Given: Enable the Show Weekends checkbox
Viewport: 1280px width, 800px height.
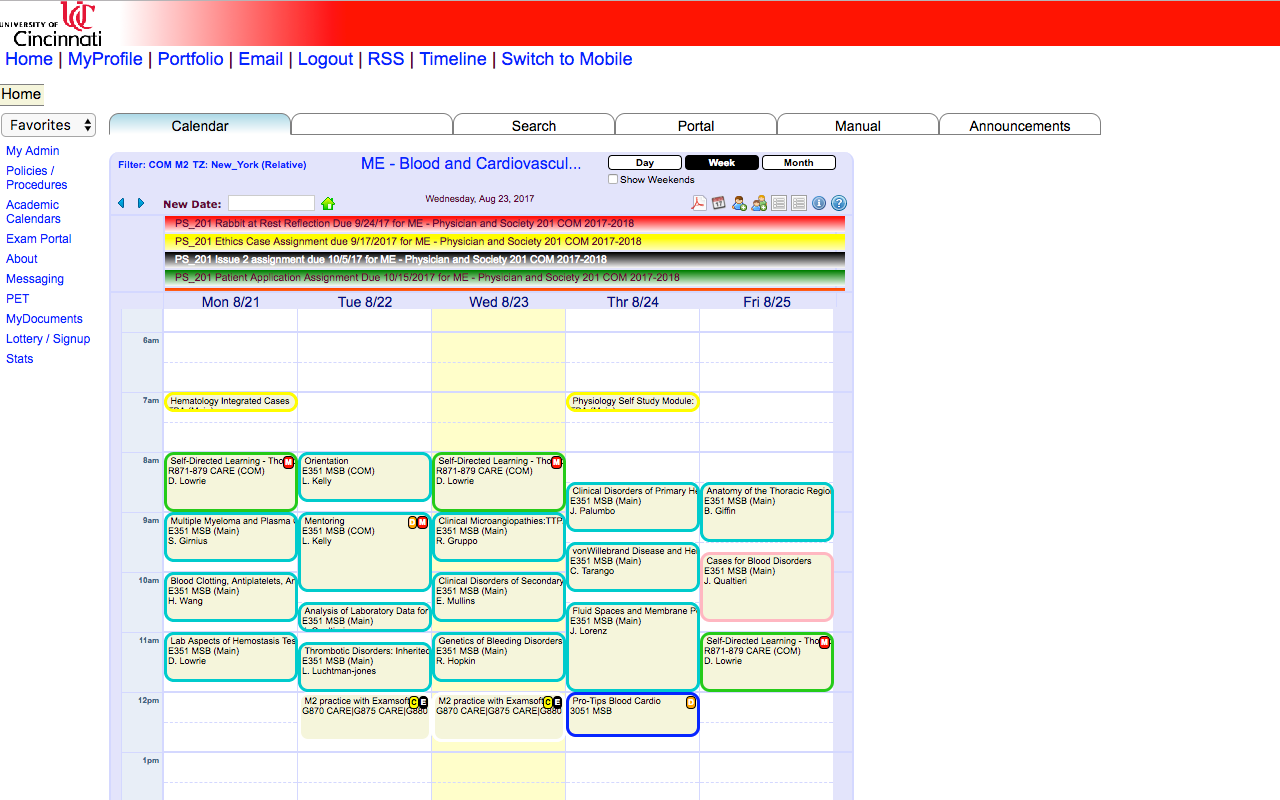Looking at the screenshot, I should coord(613,180).
